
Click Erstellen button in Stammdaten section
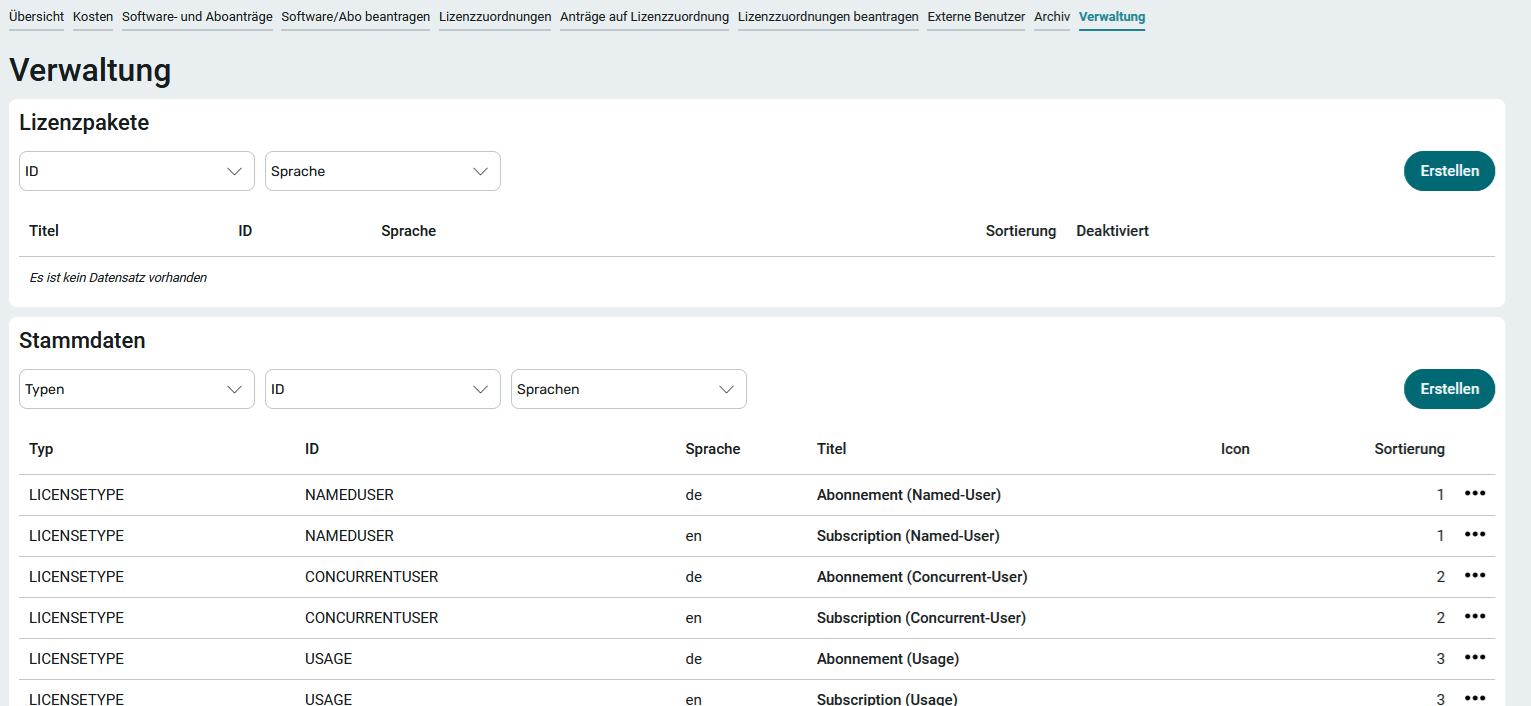pyautogui.click(x=1448, y=389)
